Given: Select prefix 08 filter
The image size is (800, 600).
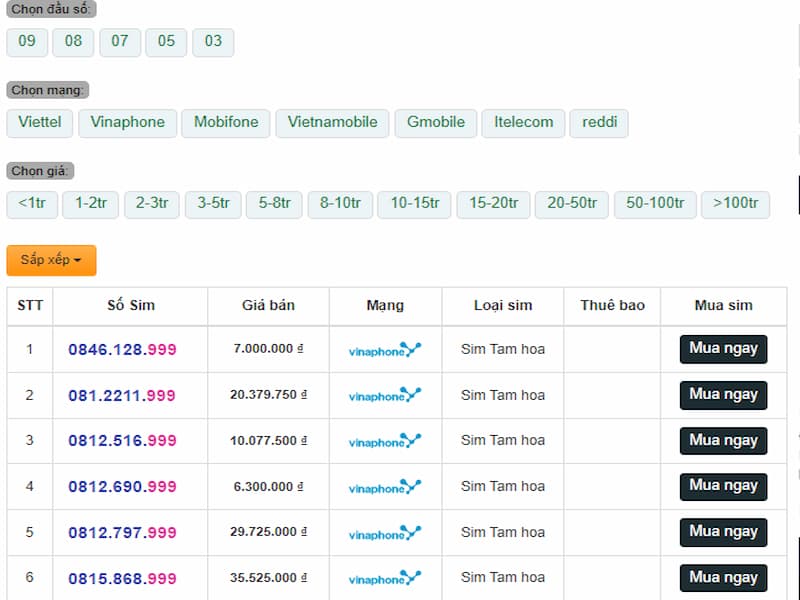Looking at the screenshot, I should [73, 42].
